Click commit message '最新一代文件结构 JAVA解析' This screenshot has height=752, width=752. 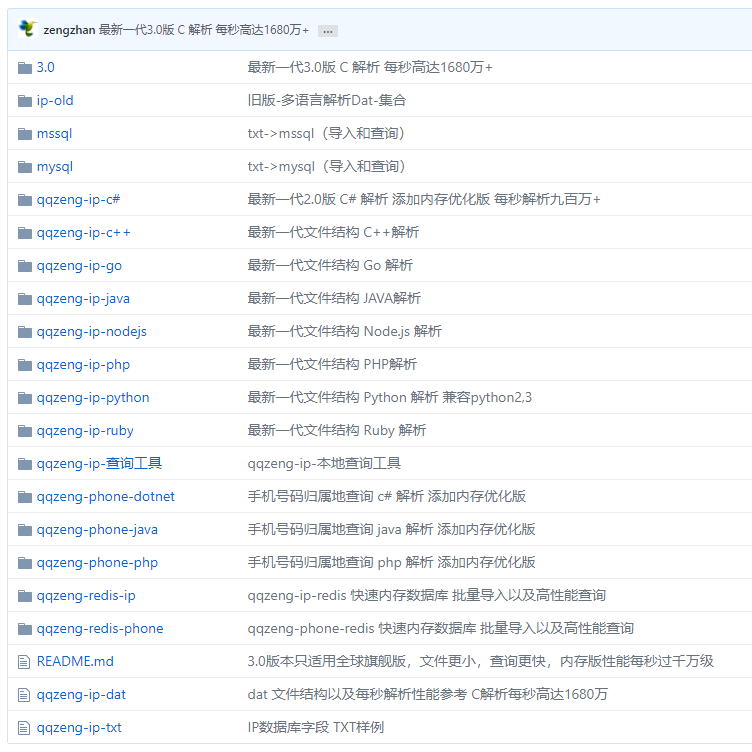click(334, 298)
